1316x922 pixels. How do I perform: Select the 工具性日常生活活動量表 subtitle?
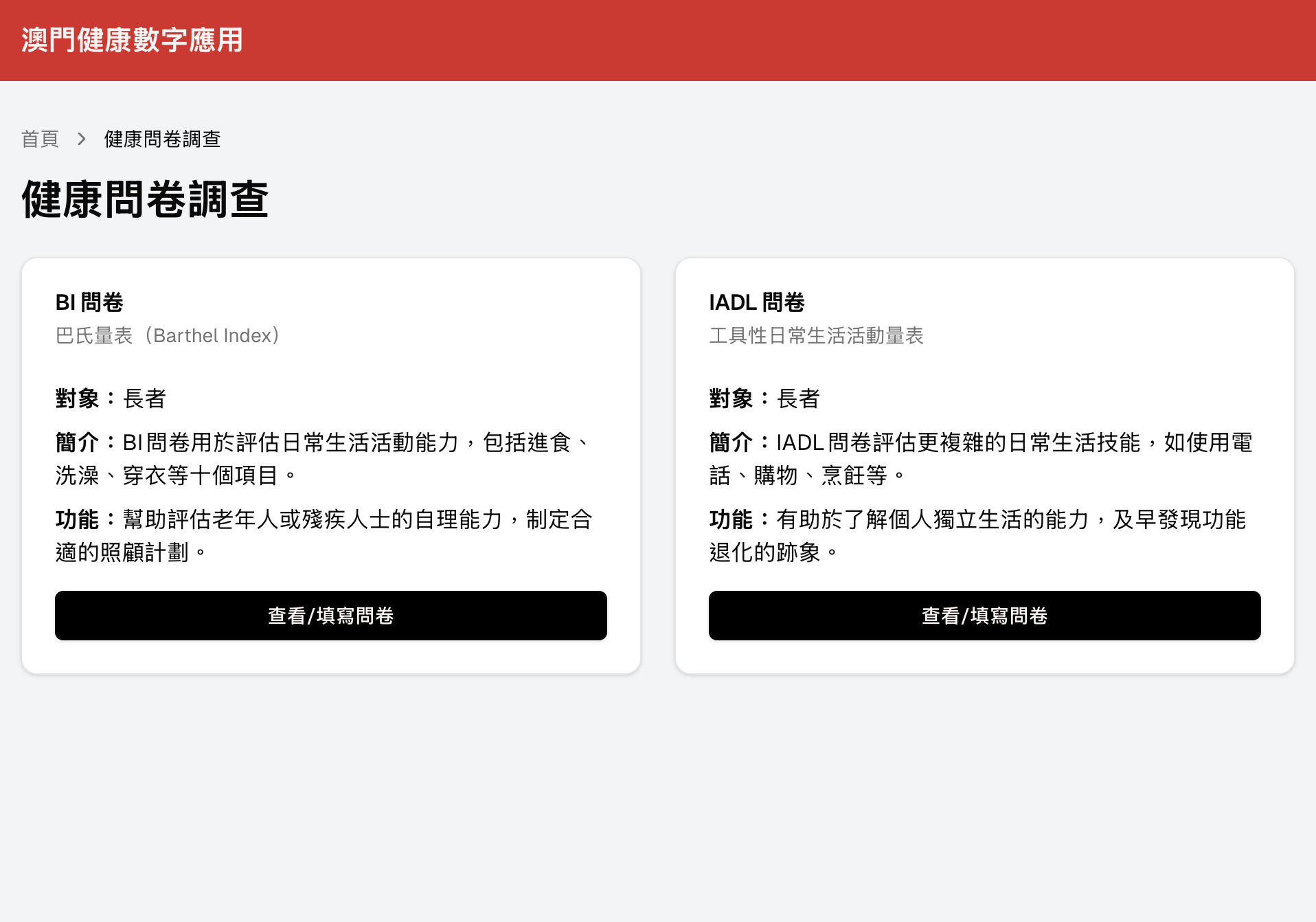point(816,335)
